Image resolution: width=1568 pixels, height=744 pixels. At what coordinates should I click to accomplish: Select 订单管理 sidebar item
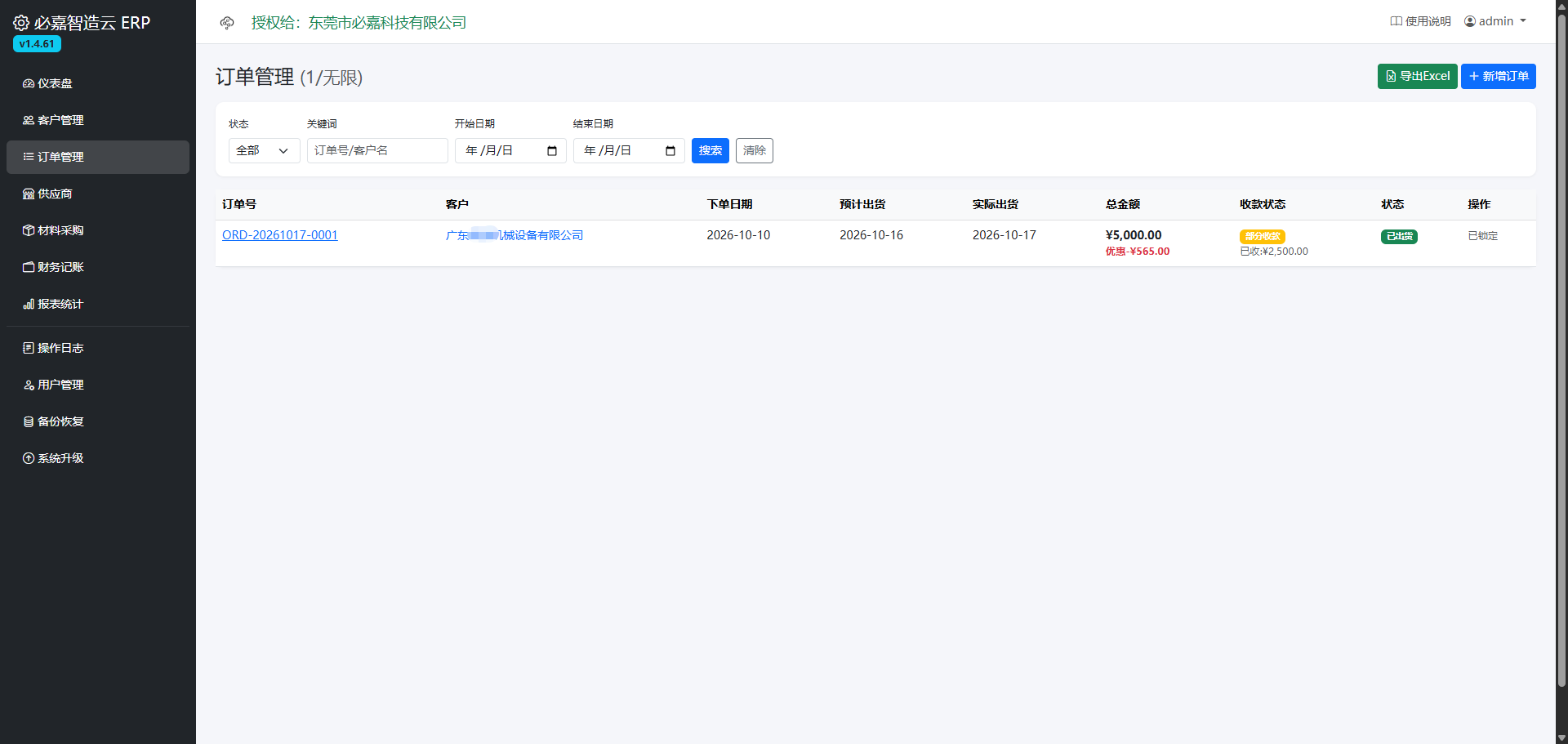click(x=98, y=157)
